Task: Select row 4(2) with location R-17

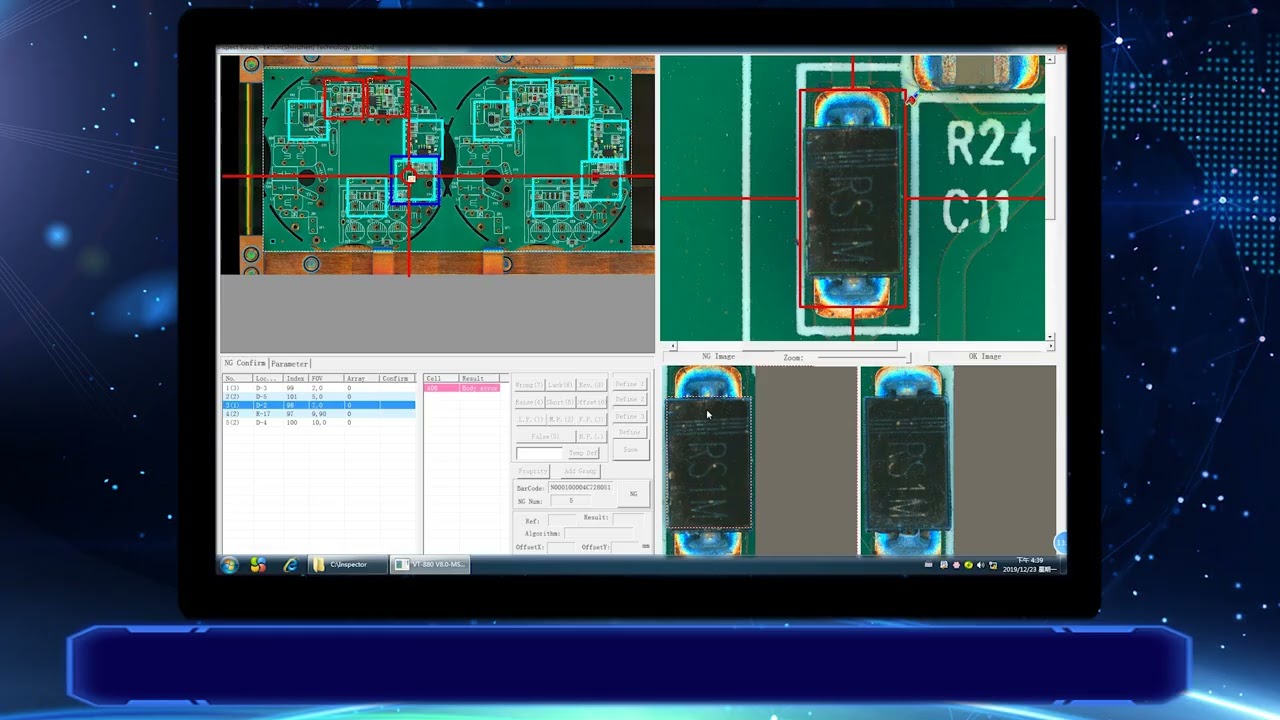Action: (x=318, y=414)
